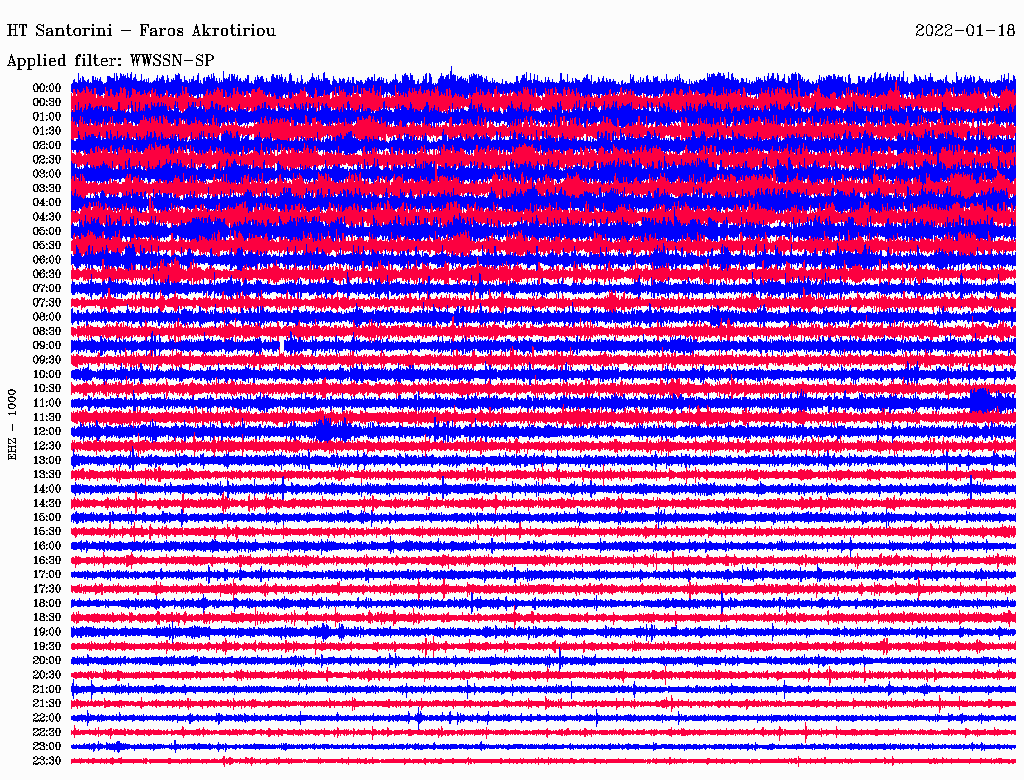The image size is (1024, 780).
Task: Select the 04:00 time label
Action: 47,203
